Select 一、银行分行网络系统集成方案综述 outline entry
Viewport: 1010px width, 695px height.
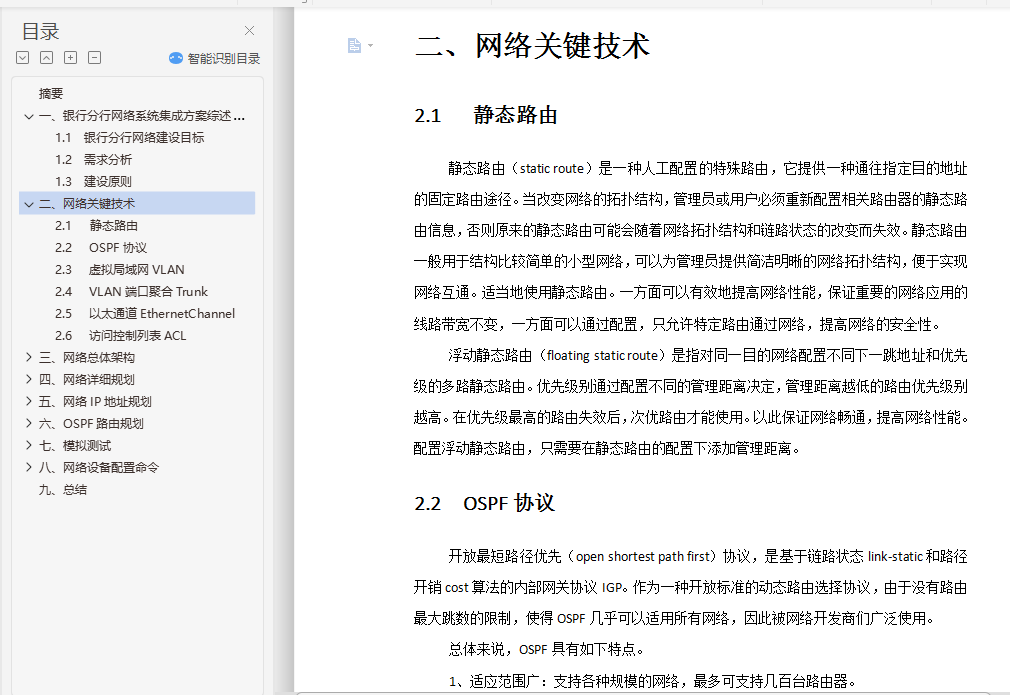tap(142, 116)
